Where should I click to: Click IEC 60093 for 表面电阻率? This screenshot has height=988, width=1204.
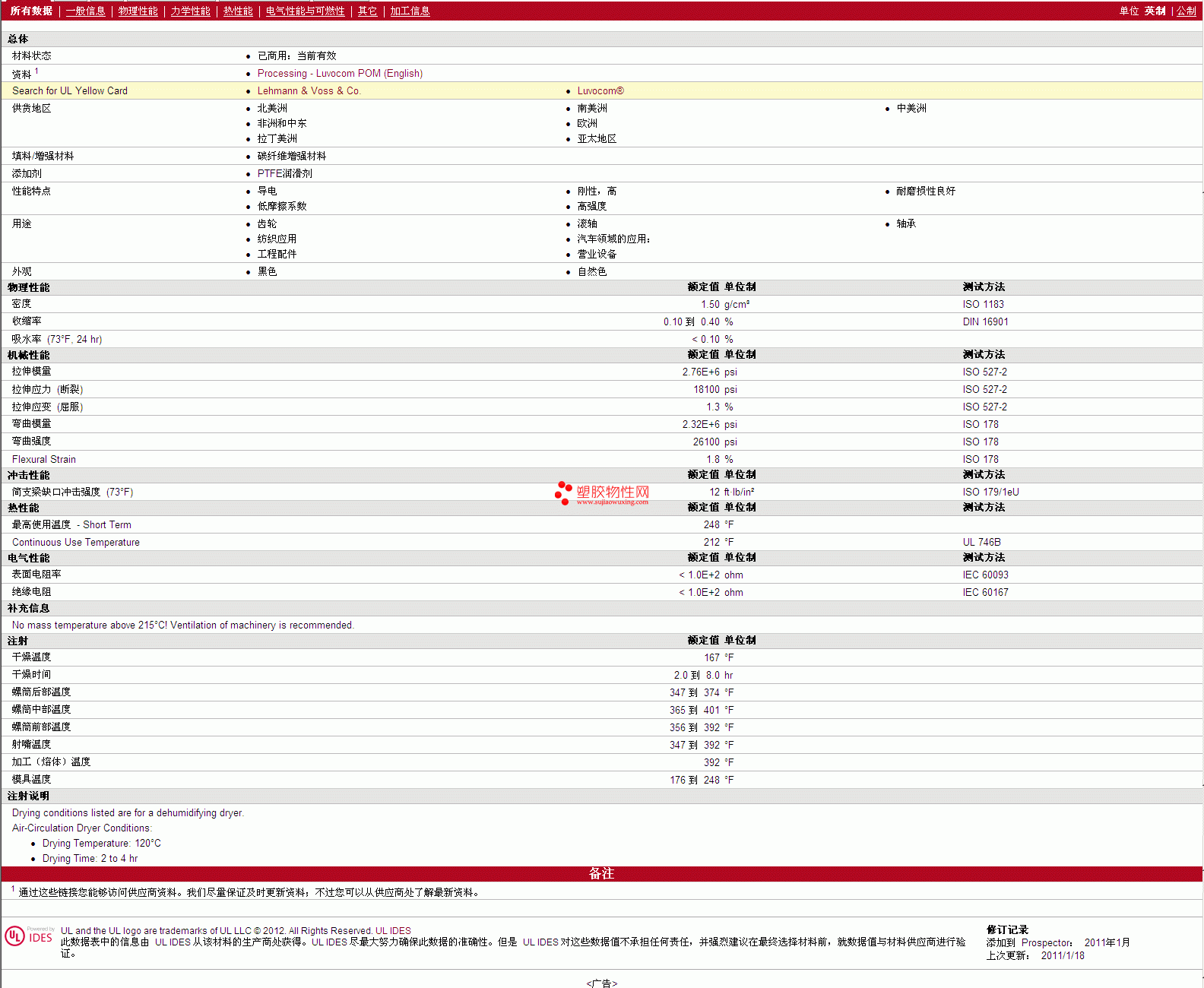[985, 575]
